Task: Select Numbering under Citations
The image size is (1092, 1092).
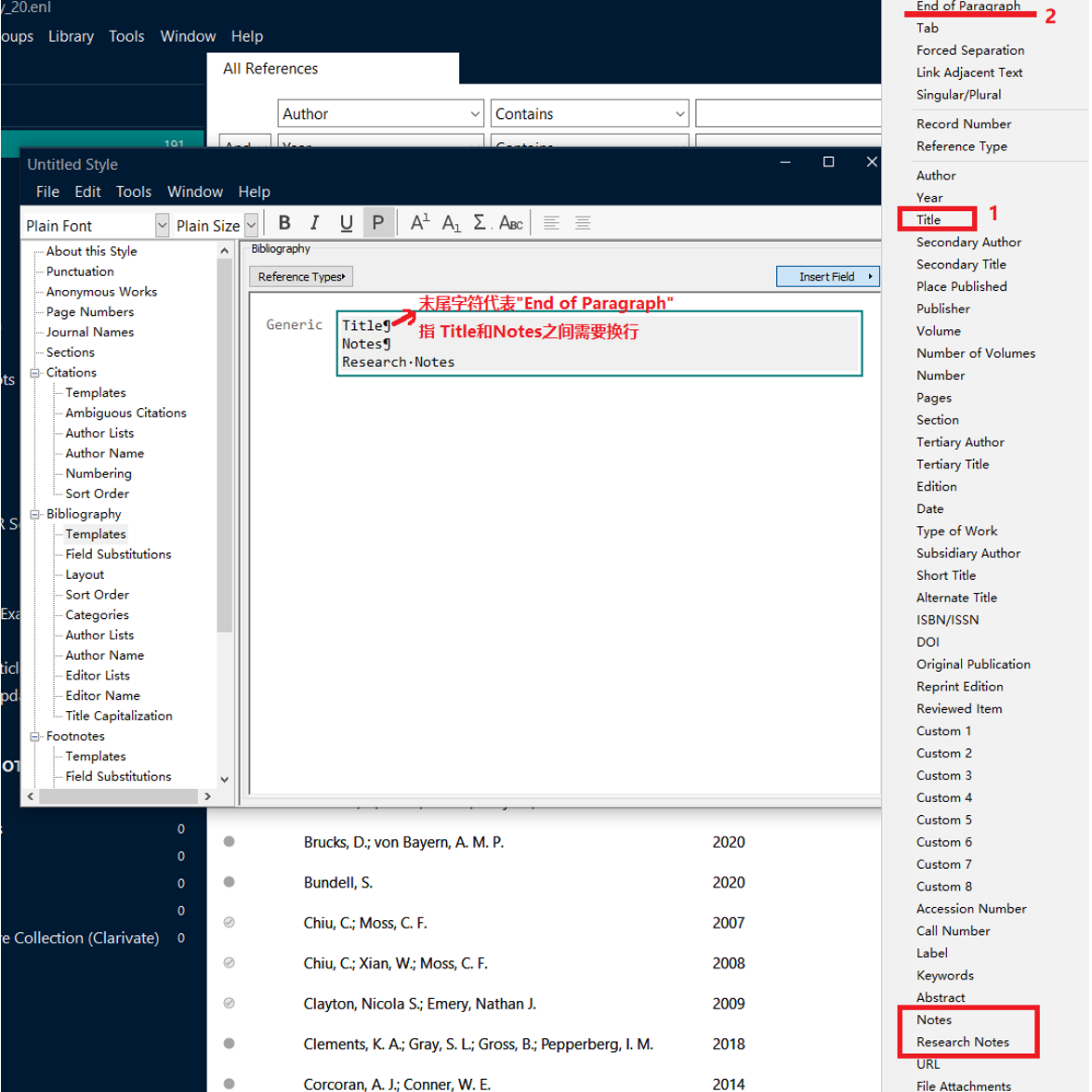Action: coord(99,474)
